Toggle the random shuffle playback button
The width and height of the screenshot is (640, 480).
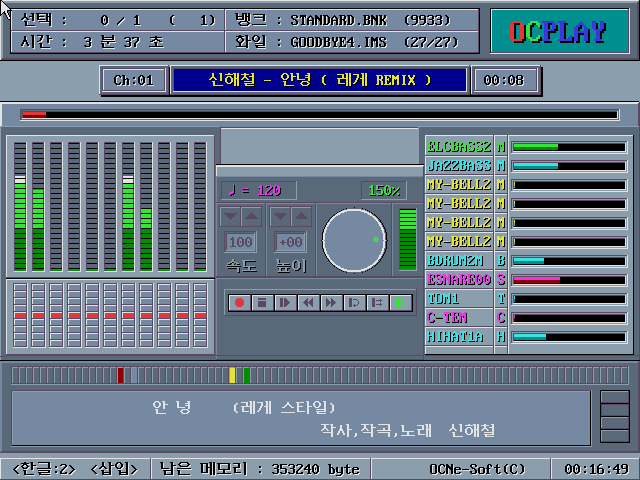point(376,302)
